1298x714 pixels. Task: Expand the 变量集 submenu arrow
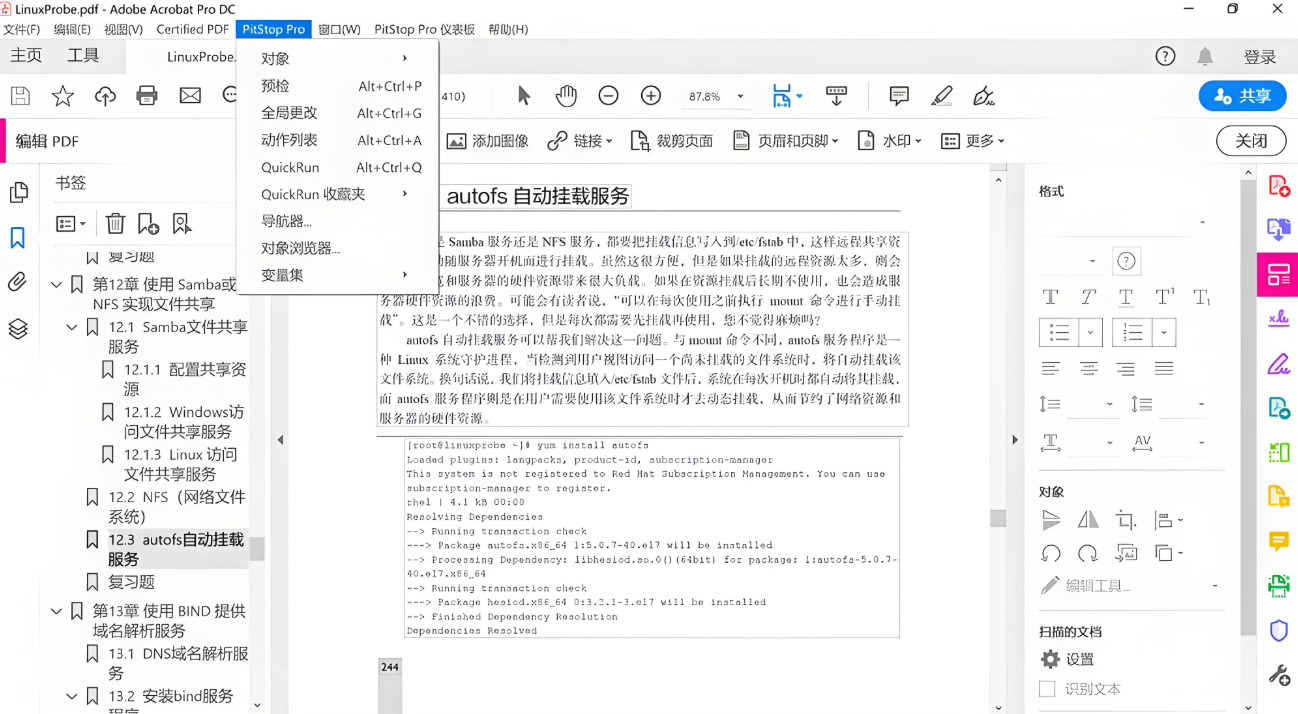click(404, 274)
